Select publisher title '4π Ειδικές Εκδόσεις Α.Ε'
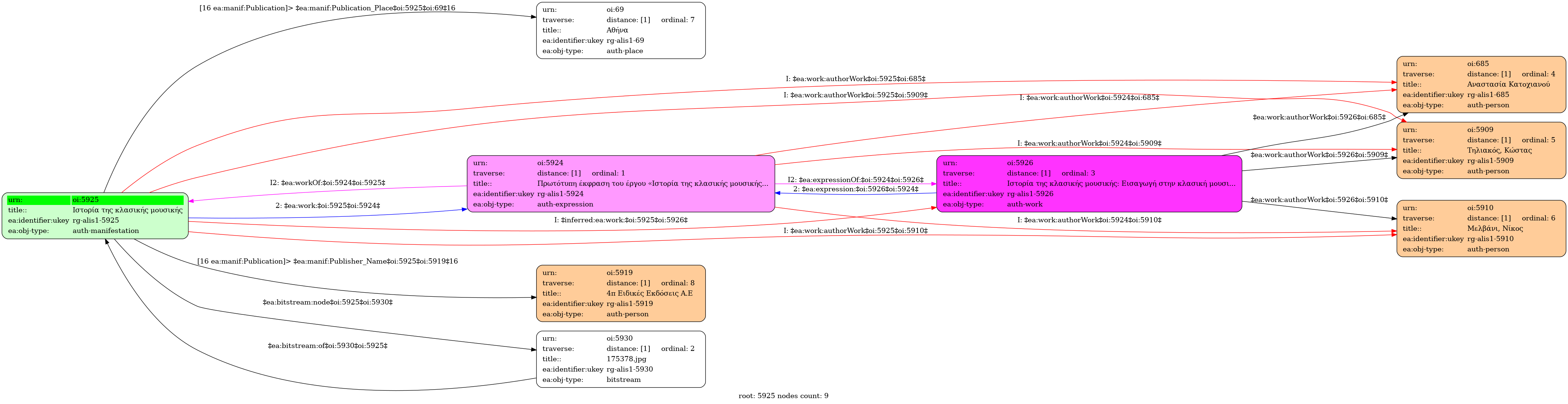This screenshot has width=1568, height=404. tap(649, 293)
